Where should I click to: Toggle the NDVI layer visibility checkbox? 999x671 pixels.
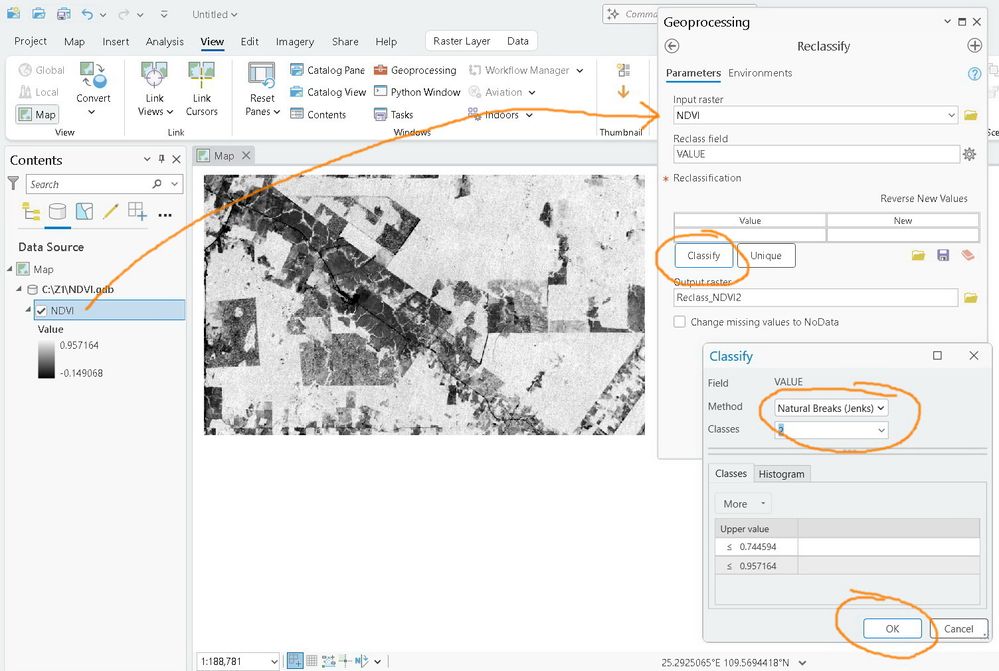coord(41,311)
